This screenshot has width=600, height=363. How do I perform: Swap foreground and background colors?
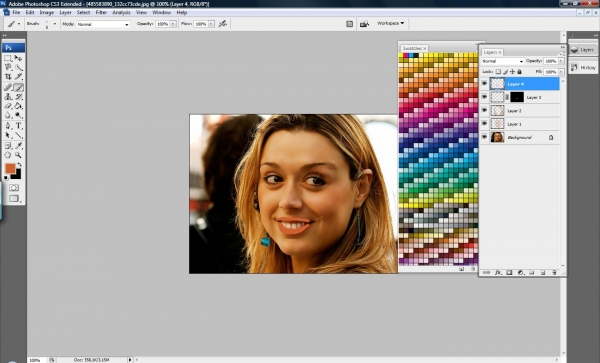click(20, 164)
